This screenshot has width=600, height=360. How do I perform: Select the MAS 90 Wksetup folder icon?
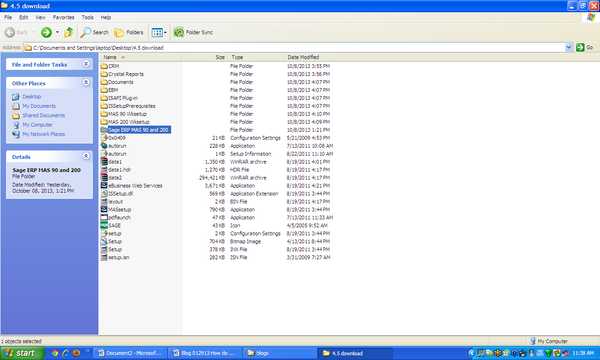[x=104, y=114]
